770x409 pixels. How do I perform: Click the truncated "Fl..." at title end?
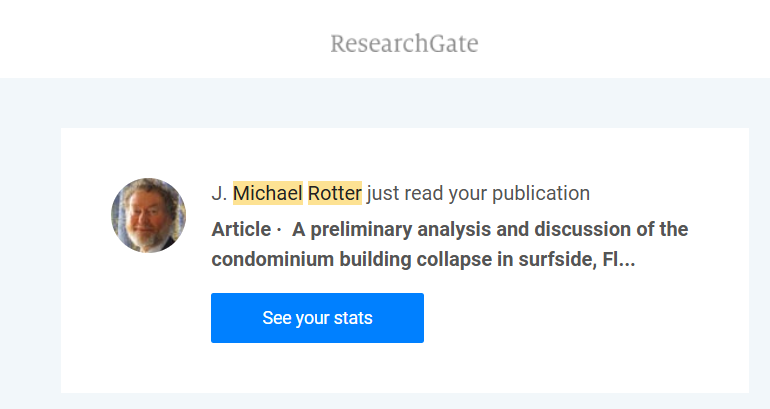coord(619,259)
